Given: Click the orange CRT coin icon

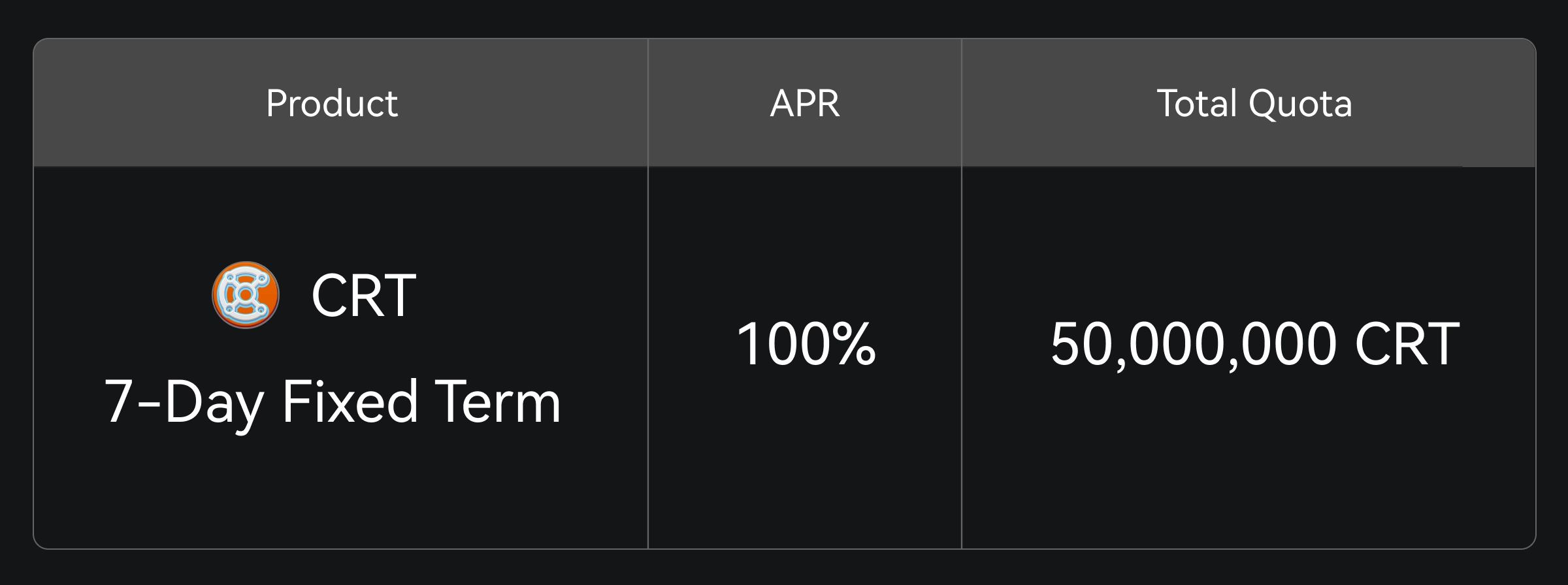Looking at the screenshot, I should (246, 295).
